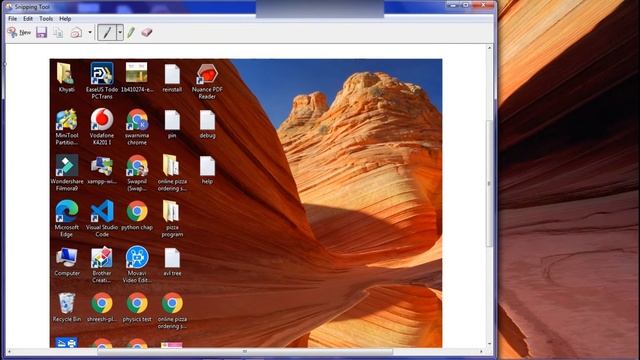Select the Eraser tool
This screenshot has width=640, height=360.
pos(147,32)
